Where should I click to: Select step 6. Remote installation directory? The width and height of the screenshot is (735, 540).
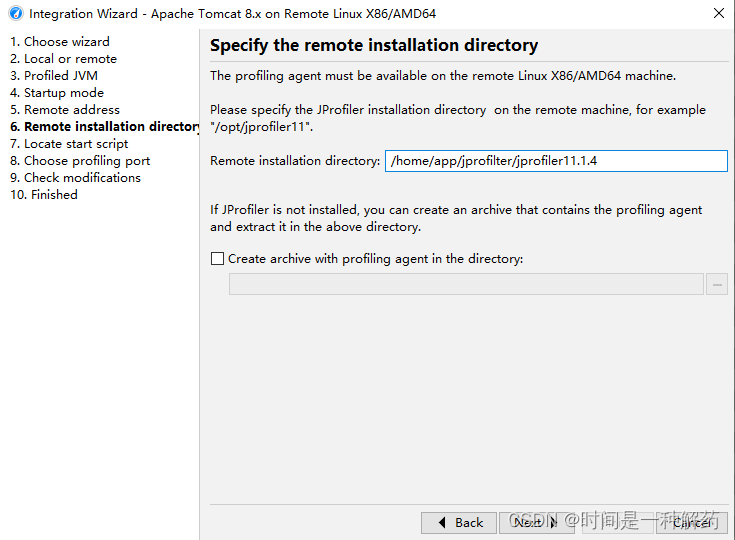coord(105,127)
